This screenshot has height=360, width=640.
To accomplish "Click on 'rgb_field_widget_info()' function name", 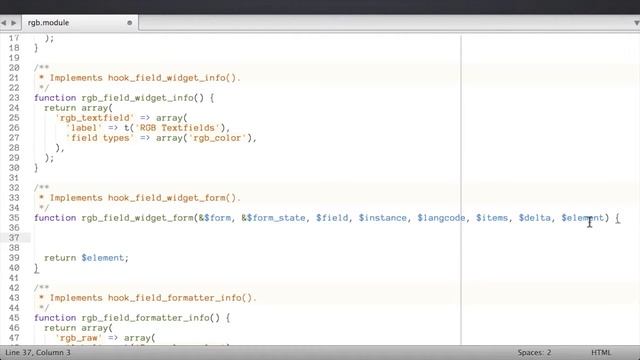I will click(142, 98).
